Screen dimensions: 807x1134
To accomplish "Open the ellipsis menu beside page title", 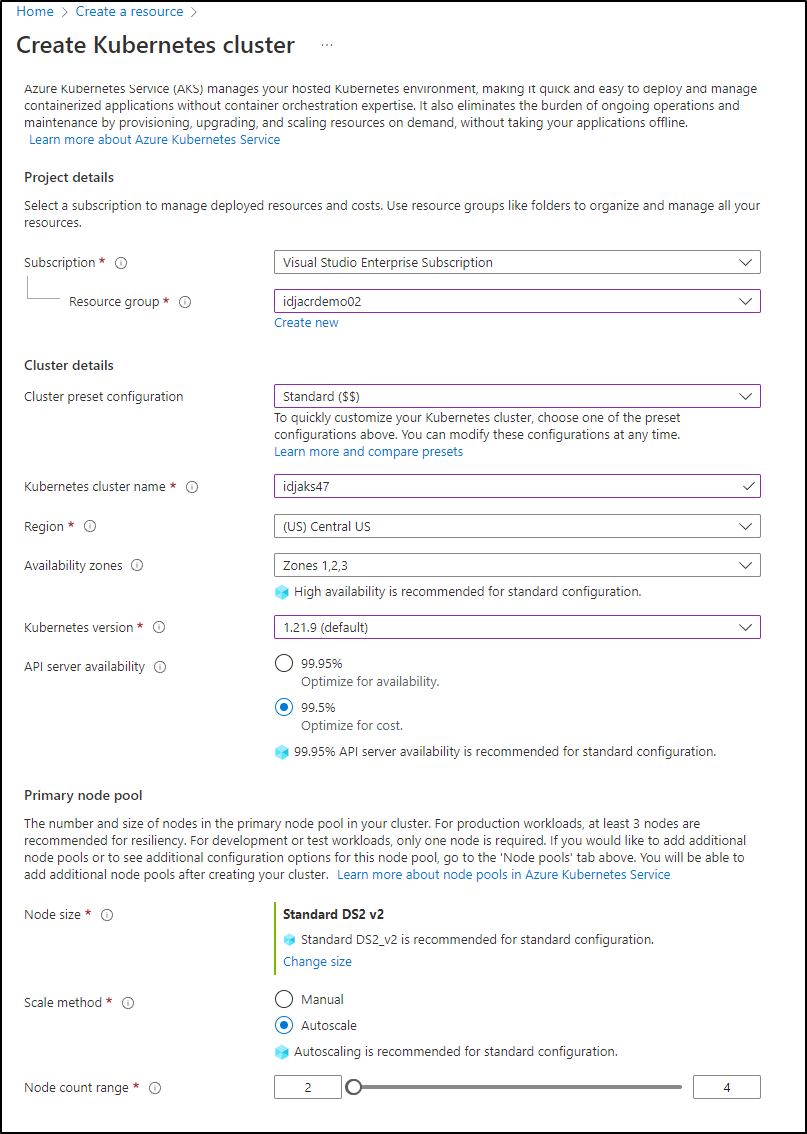I will pos(327,45).
